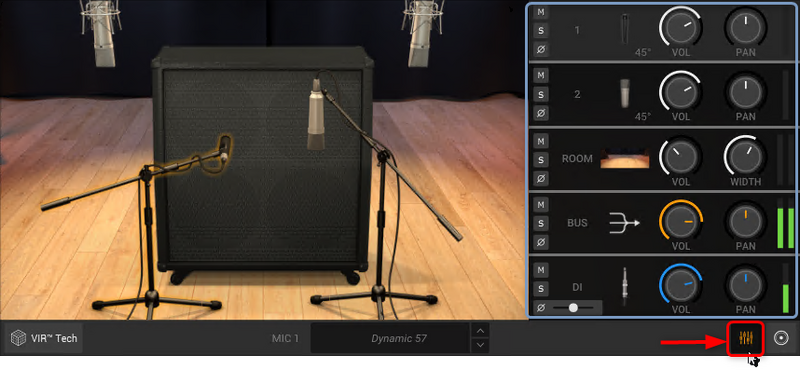Select the condenser mic on right stand
This screenshot has height=383, width=800.
pos(316,115)
